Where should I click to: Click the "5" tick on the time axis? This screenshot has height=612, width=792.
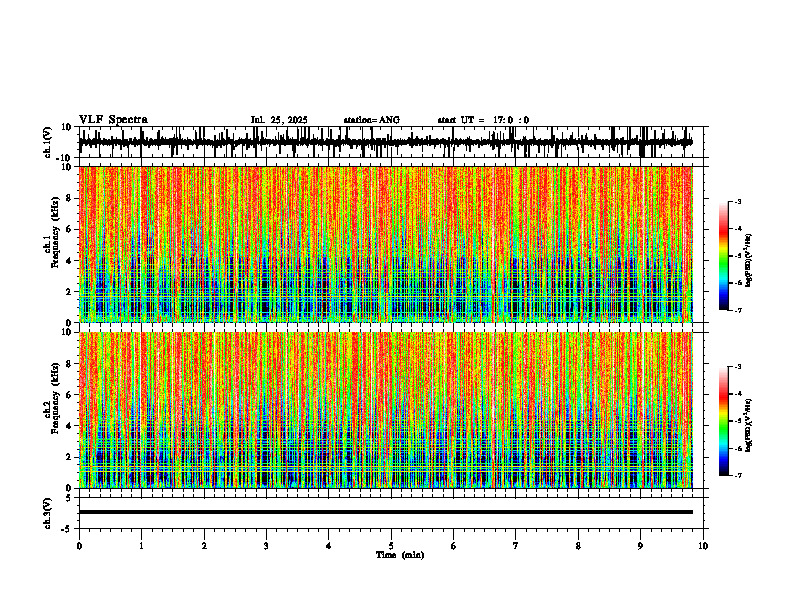pos(391,546)
